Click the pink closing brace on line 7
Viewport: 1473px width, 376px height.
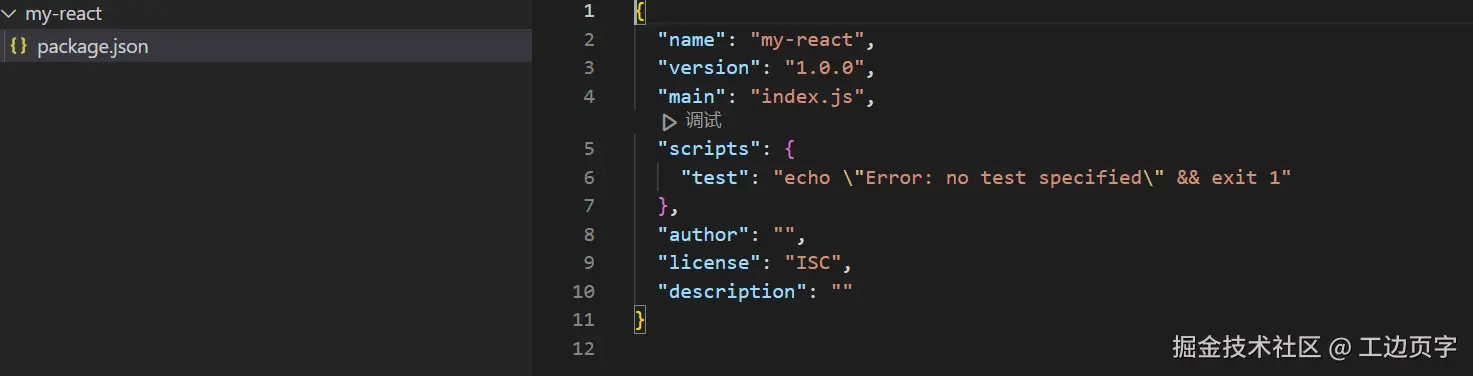(662, 206)
